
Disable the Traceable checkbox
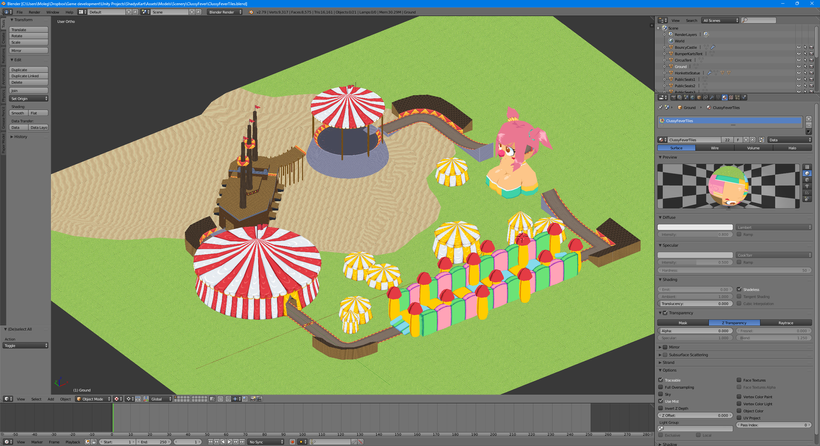pyautogui.click(x=662, y=380)
